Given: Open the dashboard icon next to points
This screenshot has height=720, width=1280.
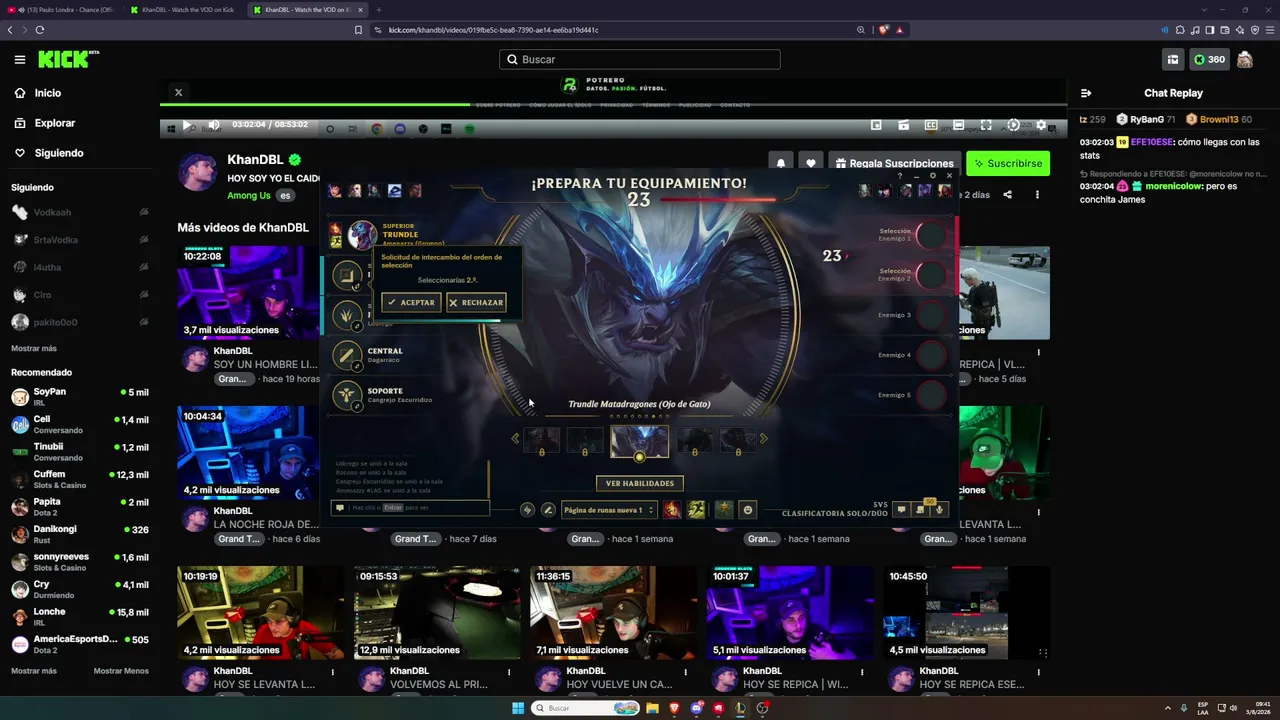Looking at the screenshot, I should click(x=1173, y=60).
